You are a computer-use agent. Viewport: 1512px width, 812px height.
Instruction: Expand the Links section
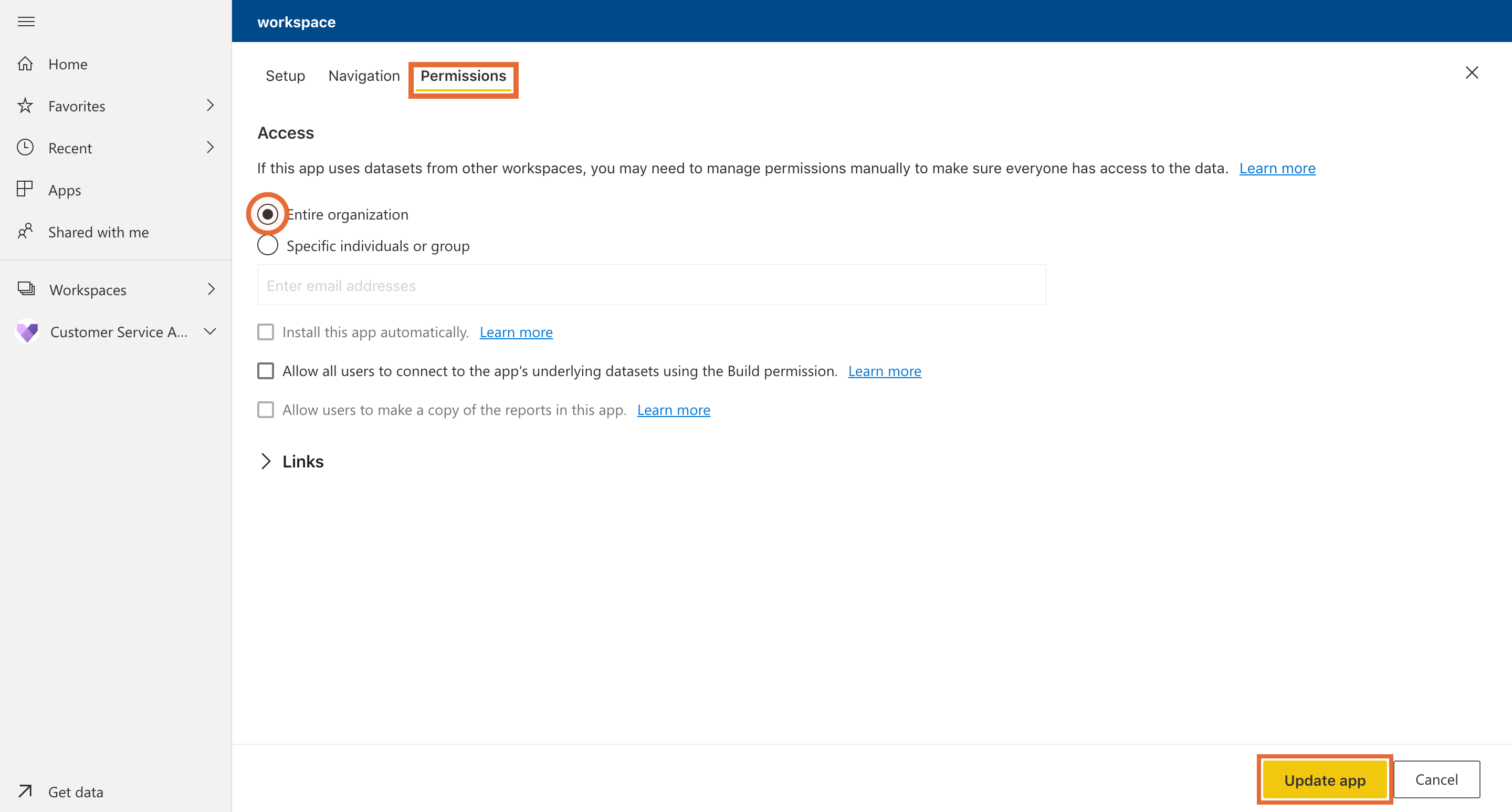[266, 461]
